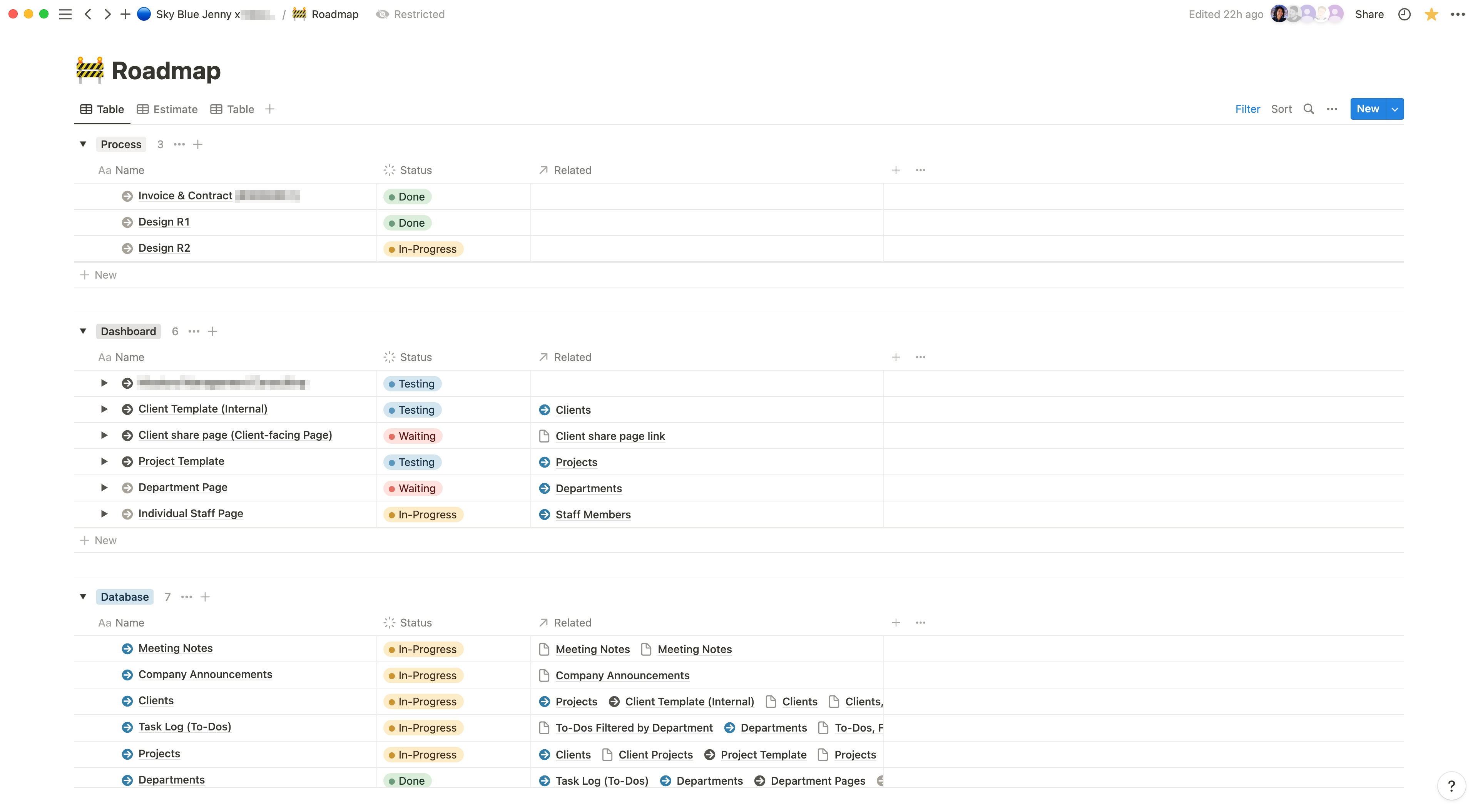The image size is (1478, 812).
Task: Select the third Table view tab
Action: pos(232,109)
